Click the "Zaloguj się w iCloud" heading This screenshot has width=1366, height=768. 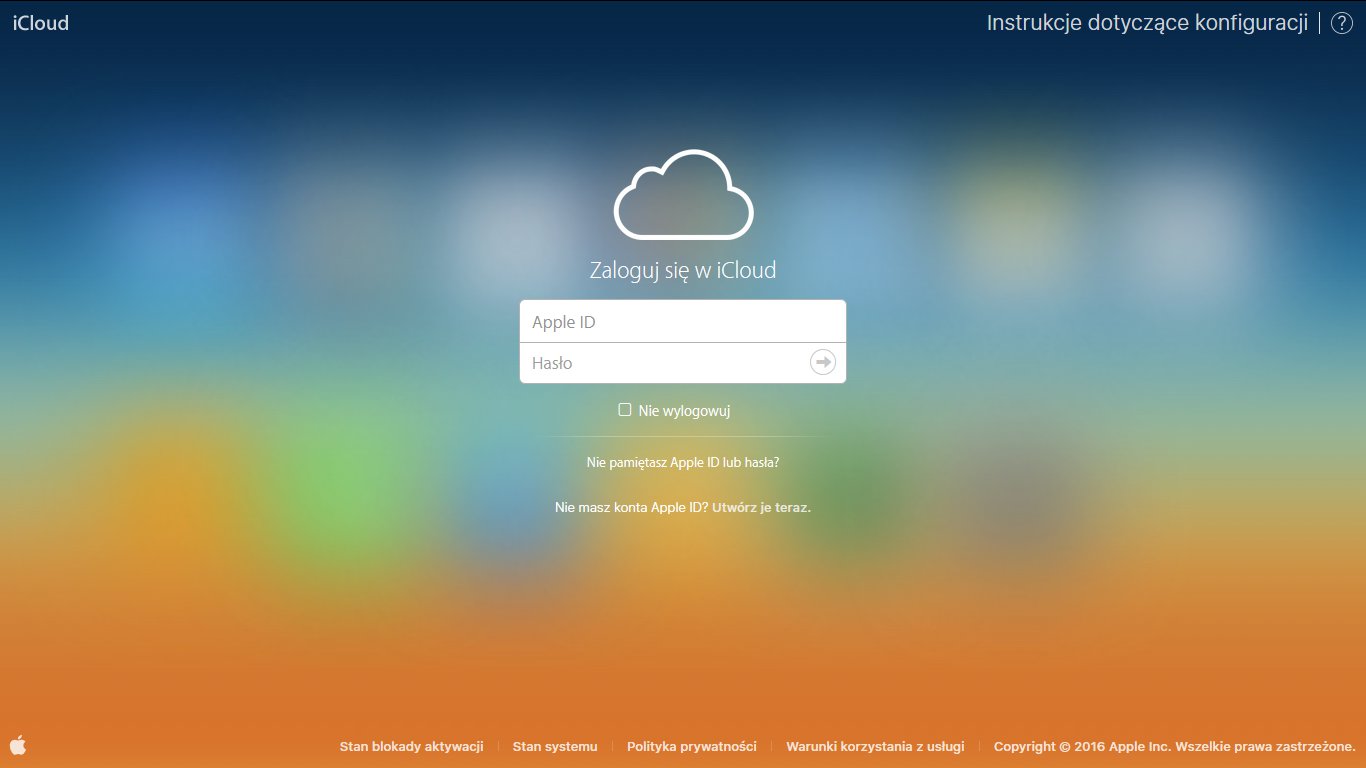[683, 270]
